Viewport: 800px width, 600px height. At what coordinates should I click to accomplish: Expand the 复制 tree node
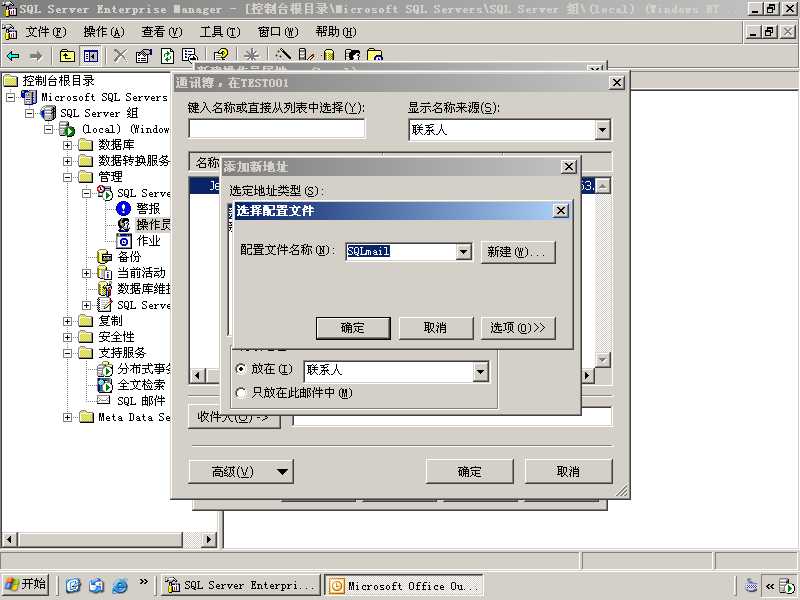[x=67, y=321]
